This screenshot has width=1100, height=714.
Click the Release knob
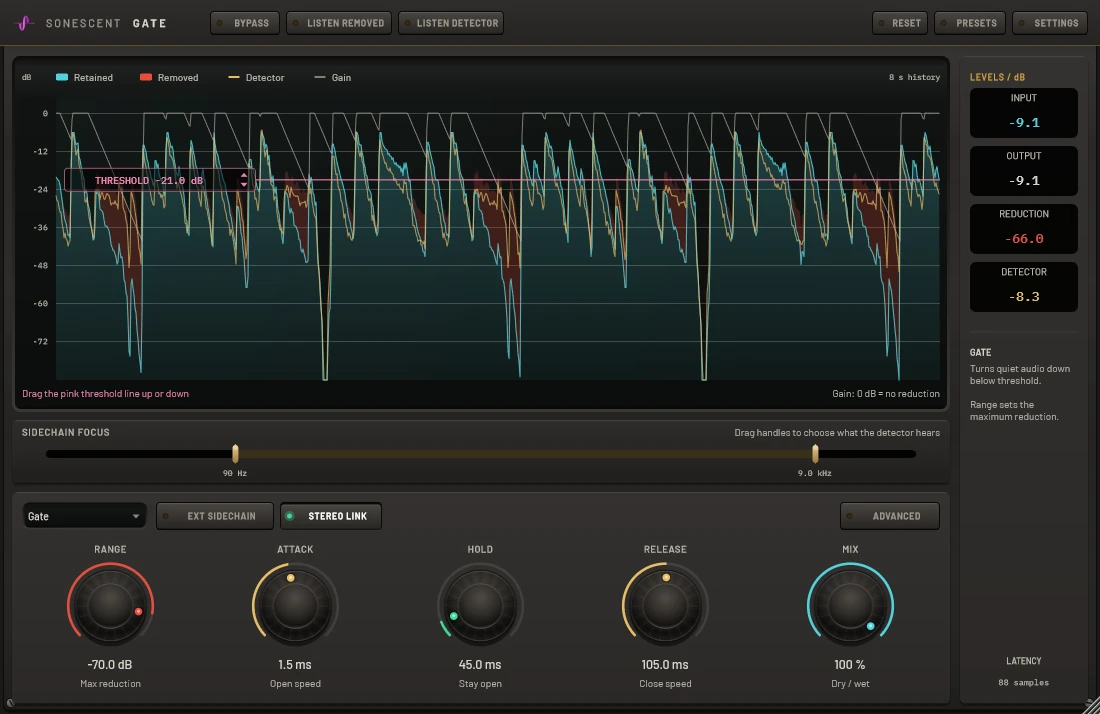[x=665, y=605]
